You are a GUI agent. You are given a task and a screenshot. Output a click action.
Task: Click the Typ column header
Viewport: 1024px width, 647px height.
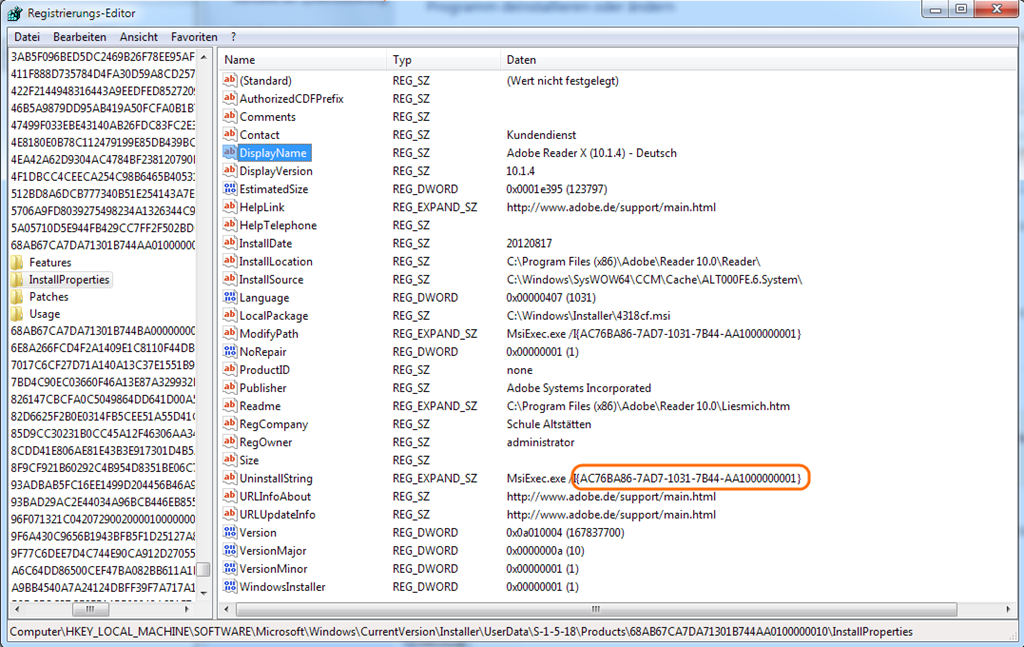coord(440,60)
